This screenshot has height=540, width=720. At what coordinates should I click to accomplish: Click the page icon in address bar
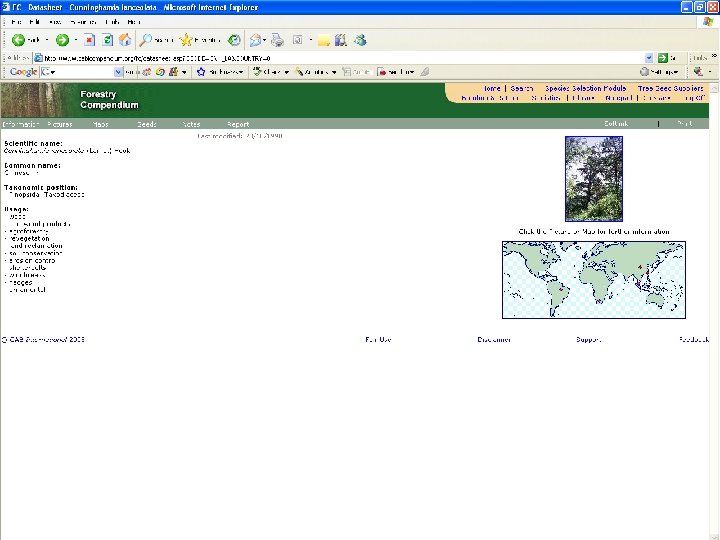coord(39,58)
